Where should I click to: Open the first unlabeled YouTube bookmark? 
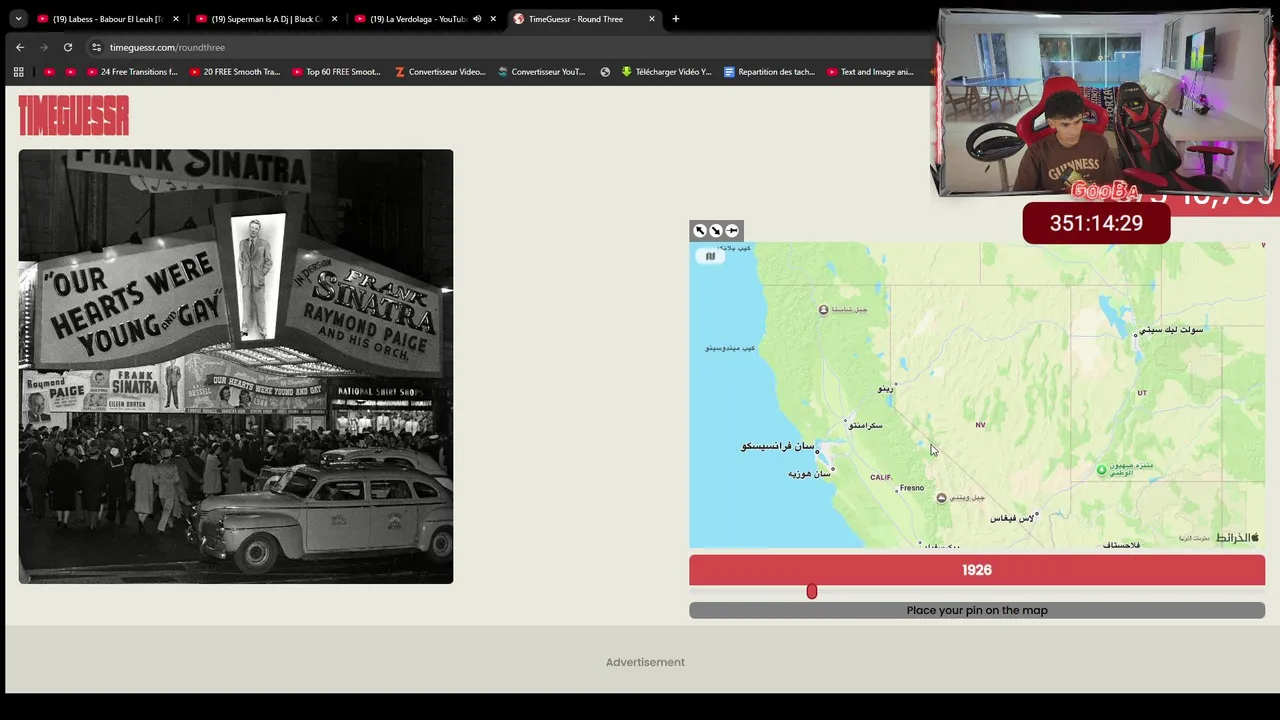(x=50, y=72)
